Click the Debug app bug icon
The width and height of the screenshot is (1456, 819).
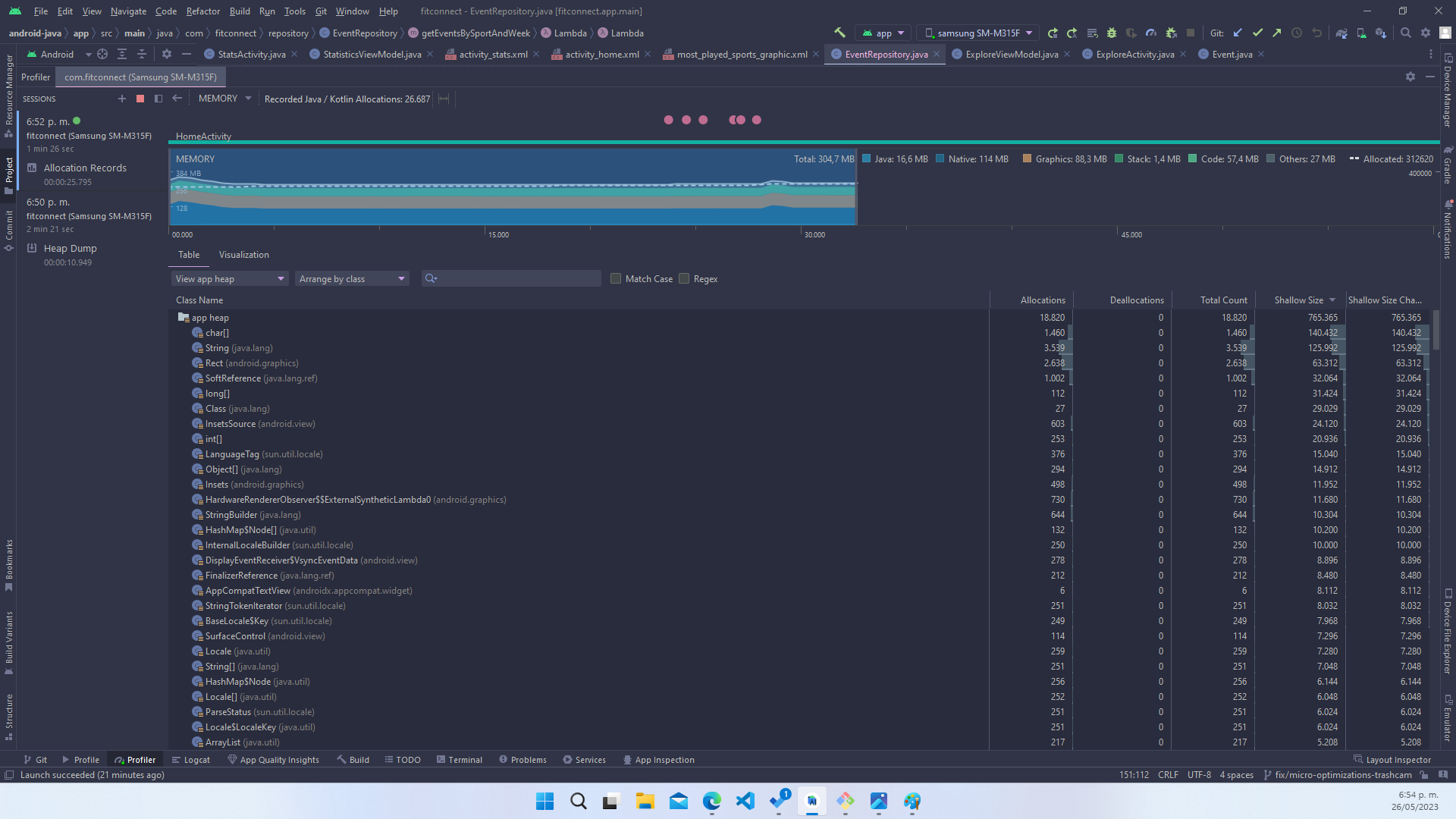coord(1112,33)
